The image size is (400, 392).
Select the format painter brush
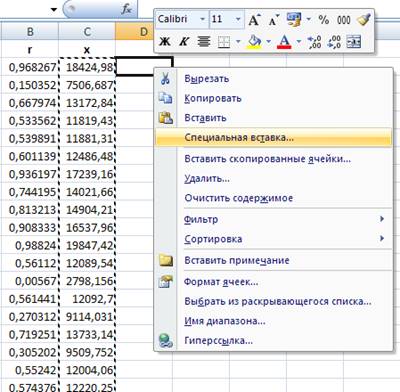[x=363, y=19]
